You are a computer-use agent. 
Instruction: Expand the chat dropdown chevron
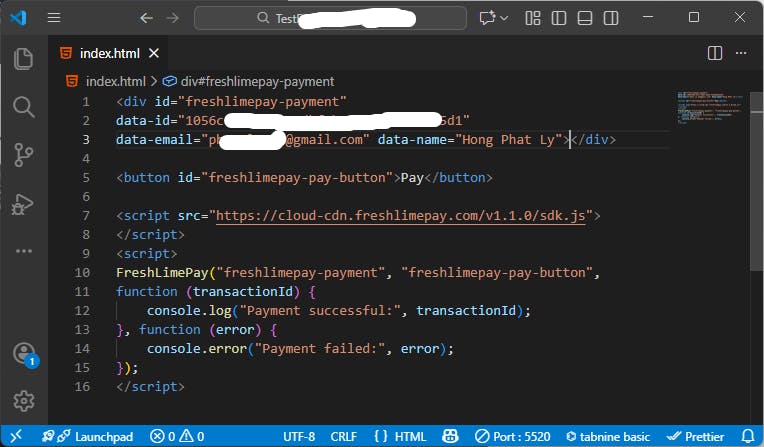(x=504, y=19)
